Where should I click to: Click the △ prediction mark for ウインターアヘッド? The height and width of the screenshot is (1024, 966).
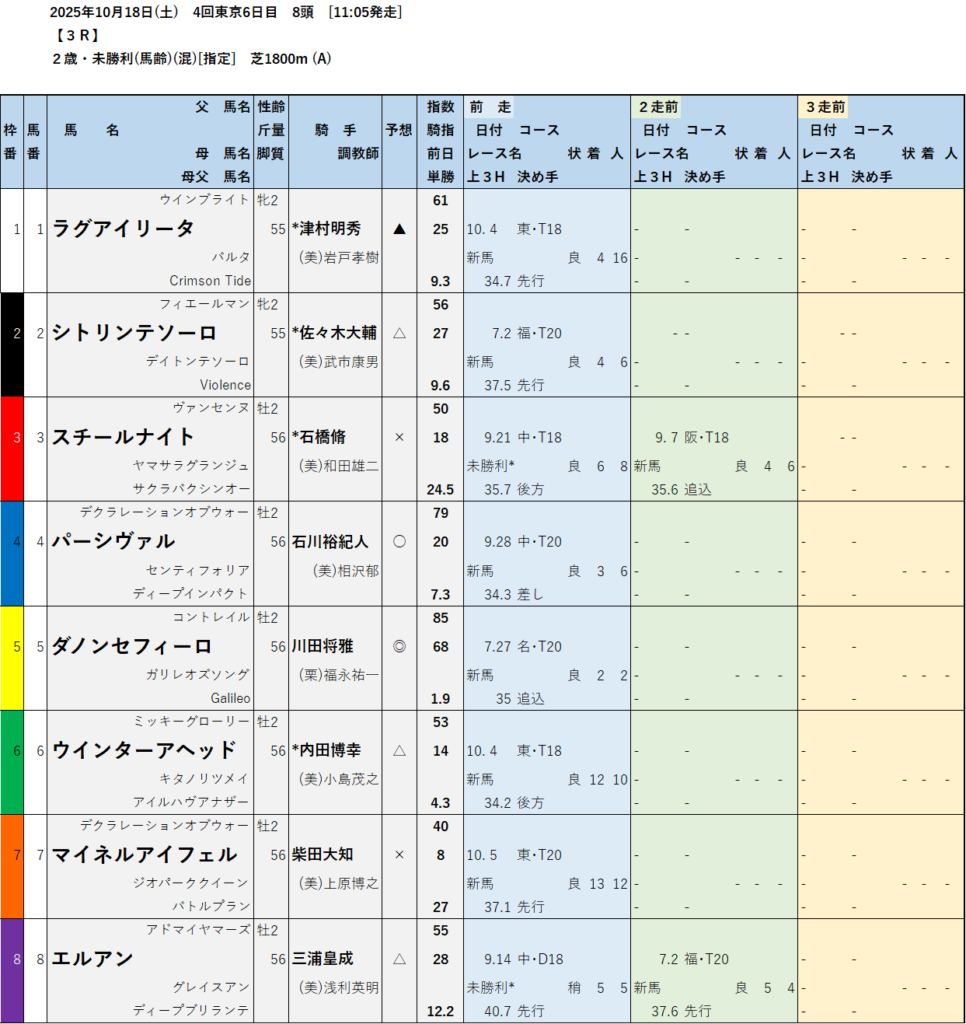[399, 750]
